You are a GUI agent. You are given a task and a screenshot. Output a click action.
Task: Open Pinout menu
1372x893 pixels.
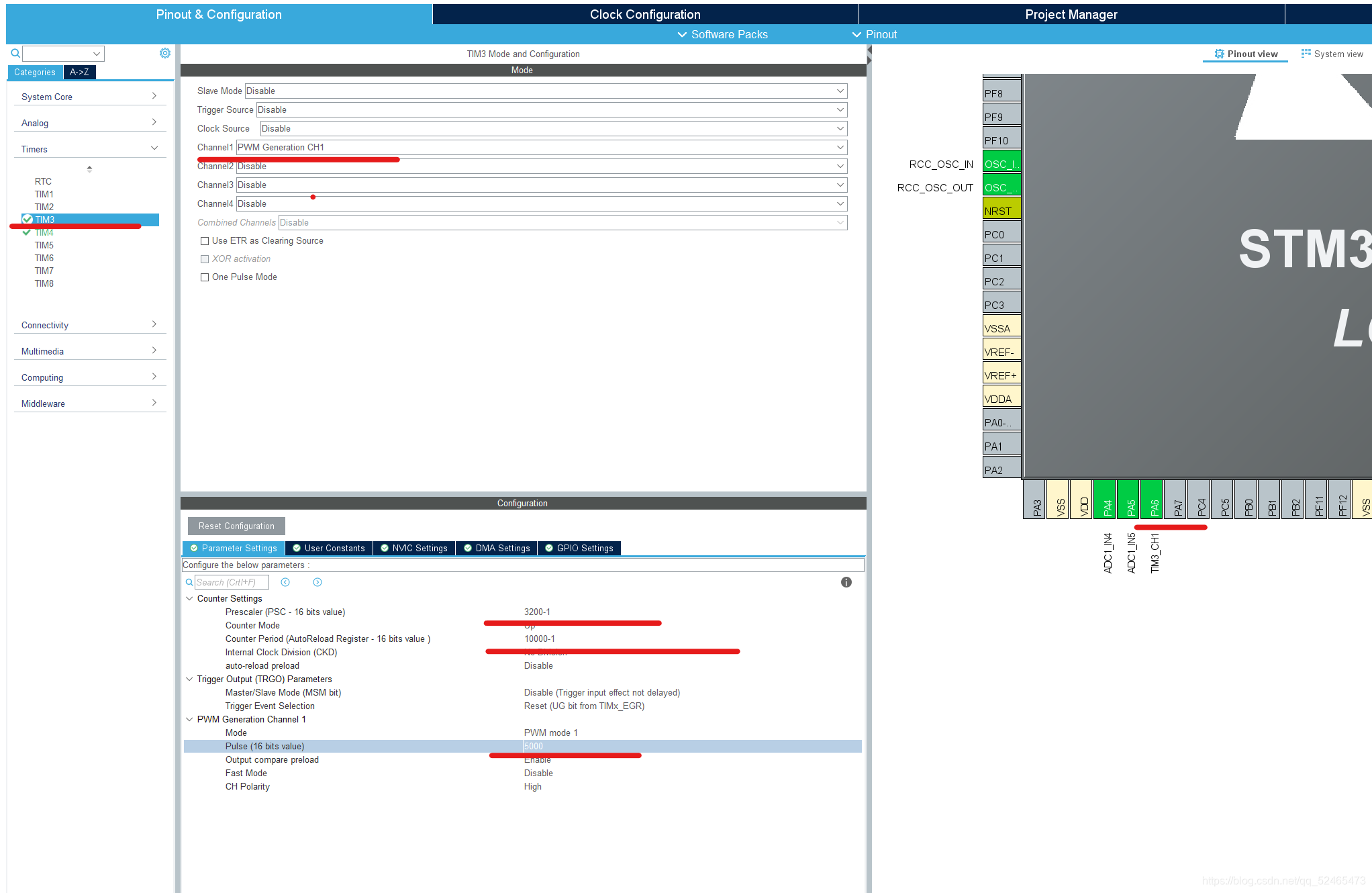tap(874, 34)
